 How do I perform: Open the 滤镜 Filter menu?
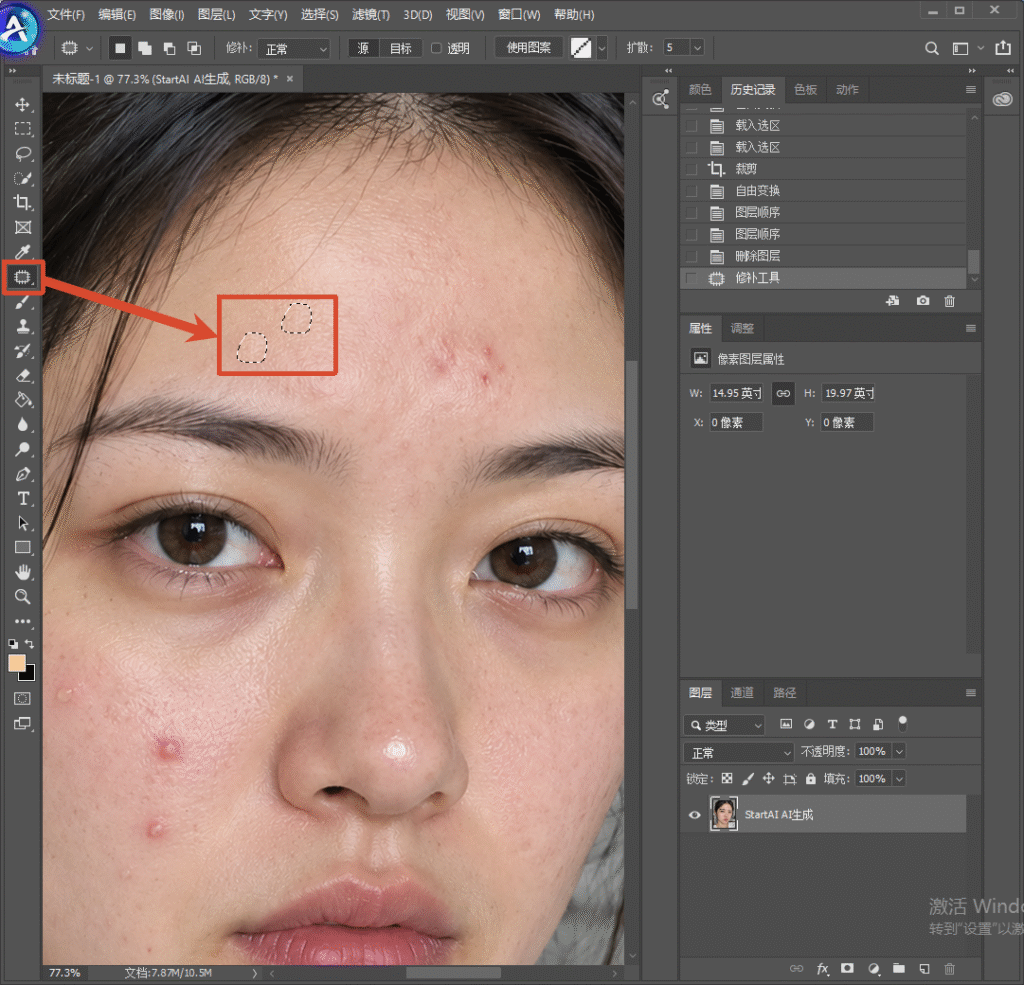(x=370, y=14)
